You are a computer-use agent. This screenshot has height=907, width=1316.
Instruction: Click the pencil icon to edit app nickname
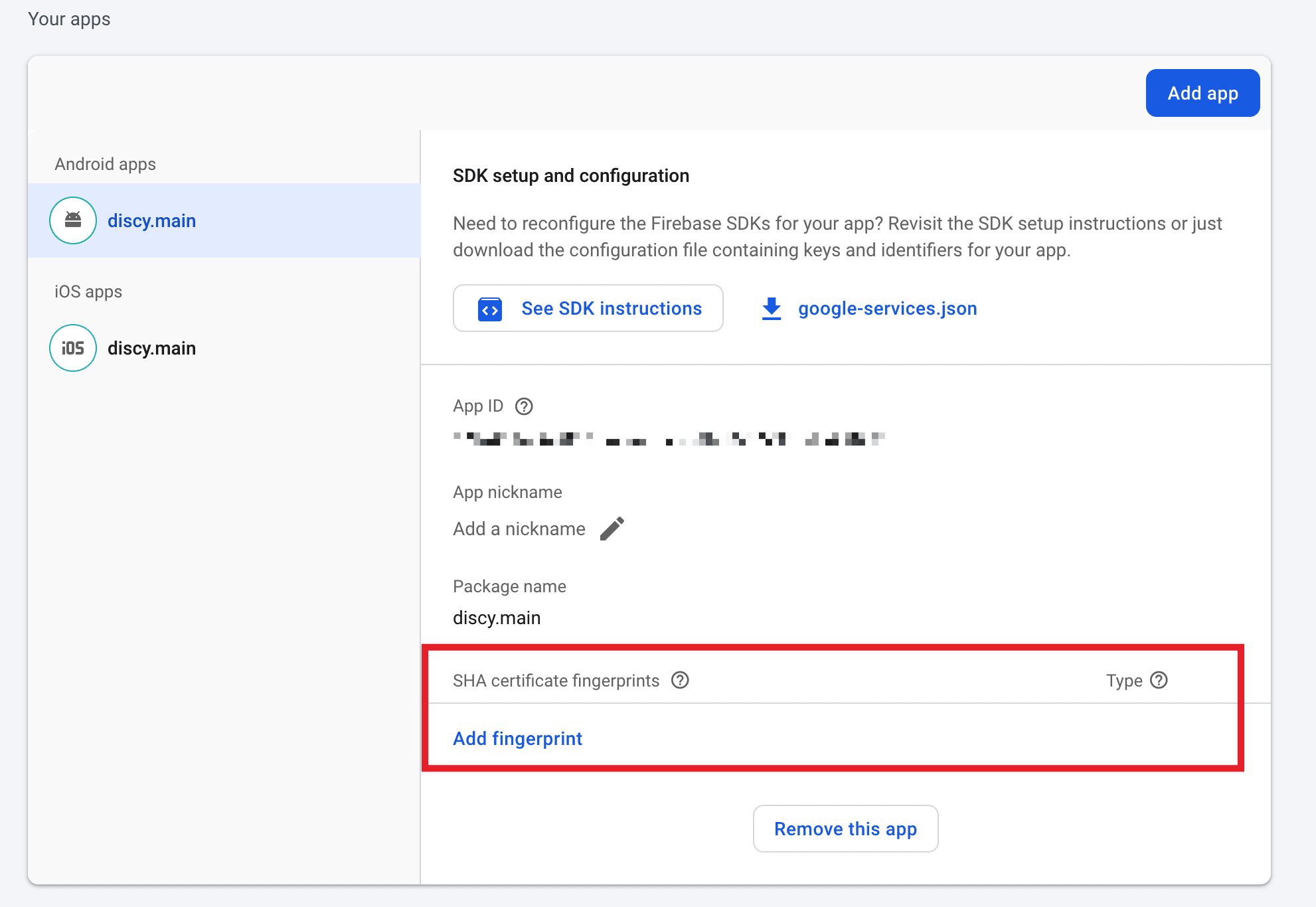click(x=612, y=528)
